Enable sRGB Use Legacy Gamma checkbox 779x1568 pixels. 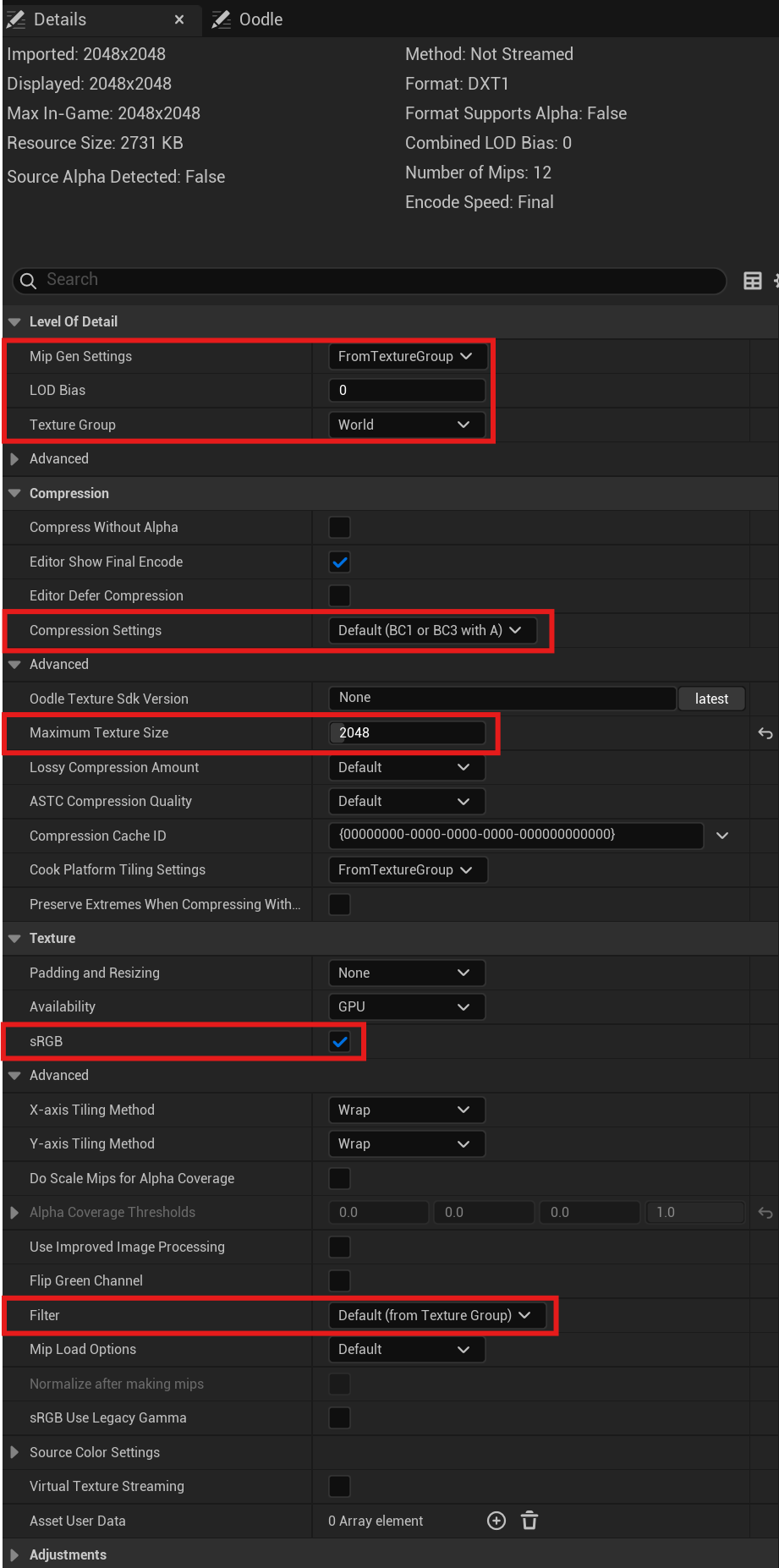pyautogui.click(x=339, y=1417)
